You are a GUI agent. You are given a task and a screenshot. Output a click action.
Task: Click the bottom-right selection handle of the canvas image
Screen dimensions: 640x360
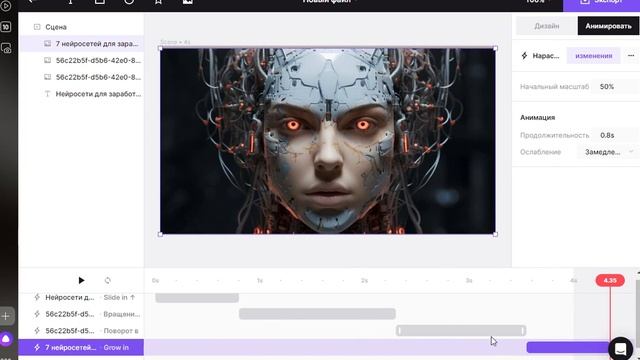coord(496,234)
